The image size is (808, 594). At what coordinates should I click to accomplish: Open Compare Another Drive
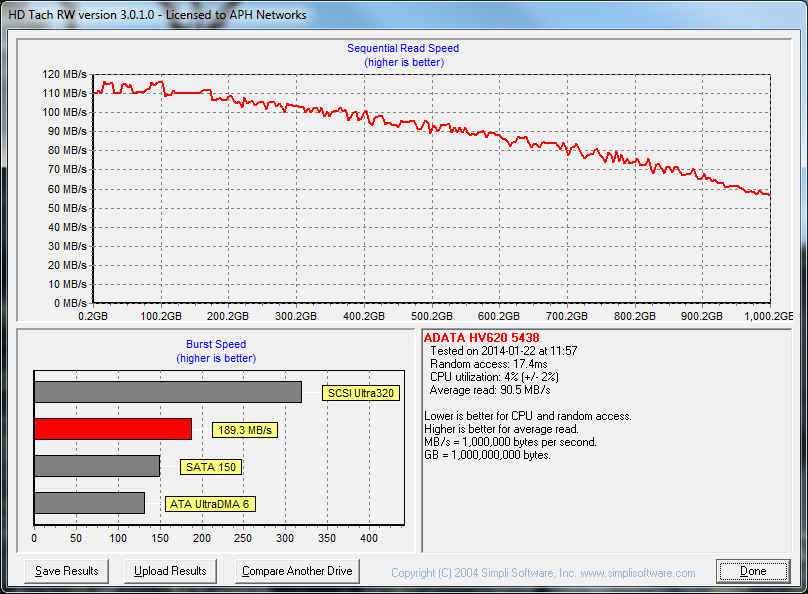pyautogui.click(x=299, y=571)
